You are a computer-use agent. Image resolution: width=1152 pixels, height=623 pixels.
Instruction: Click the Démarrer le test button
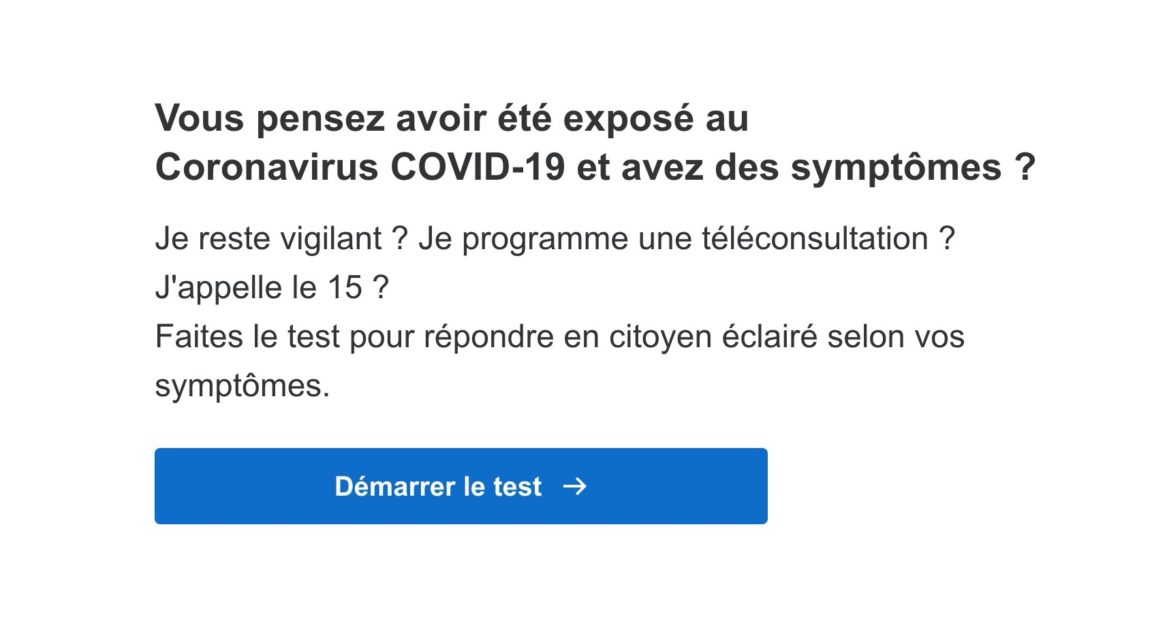pos(460,486)
